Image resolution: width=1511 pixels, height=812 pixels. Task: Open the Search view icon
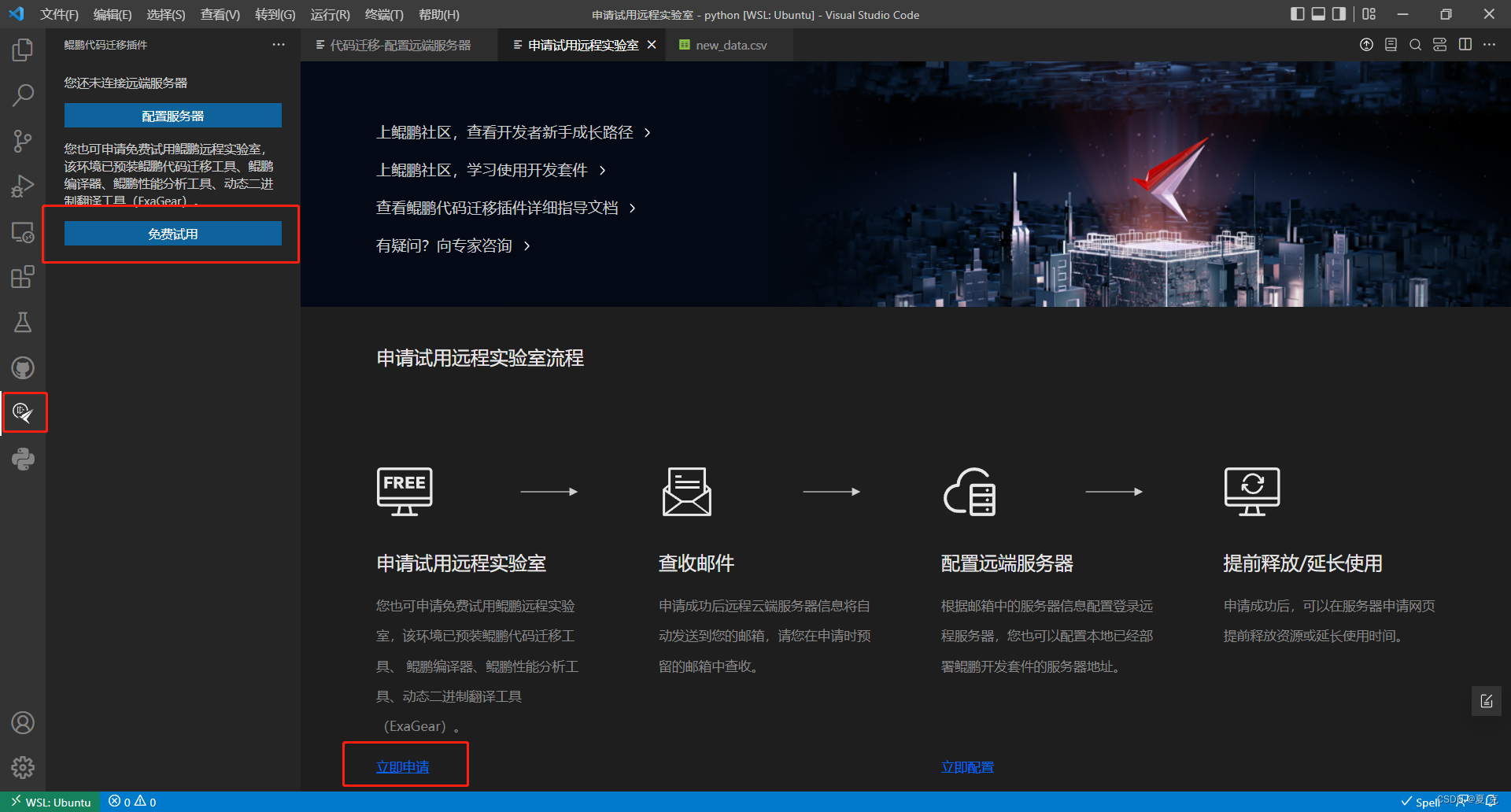[22, 94]
